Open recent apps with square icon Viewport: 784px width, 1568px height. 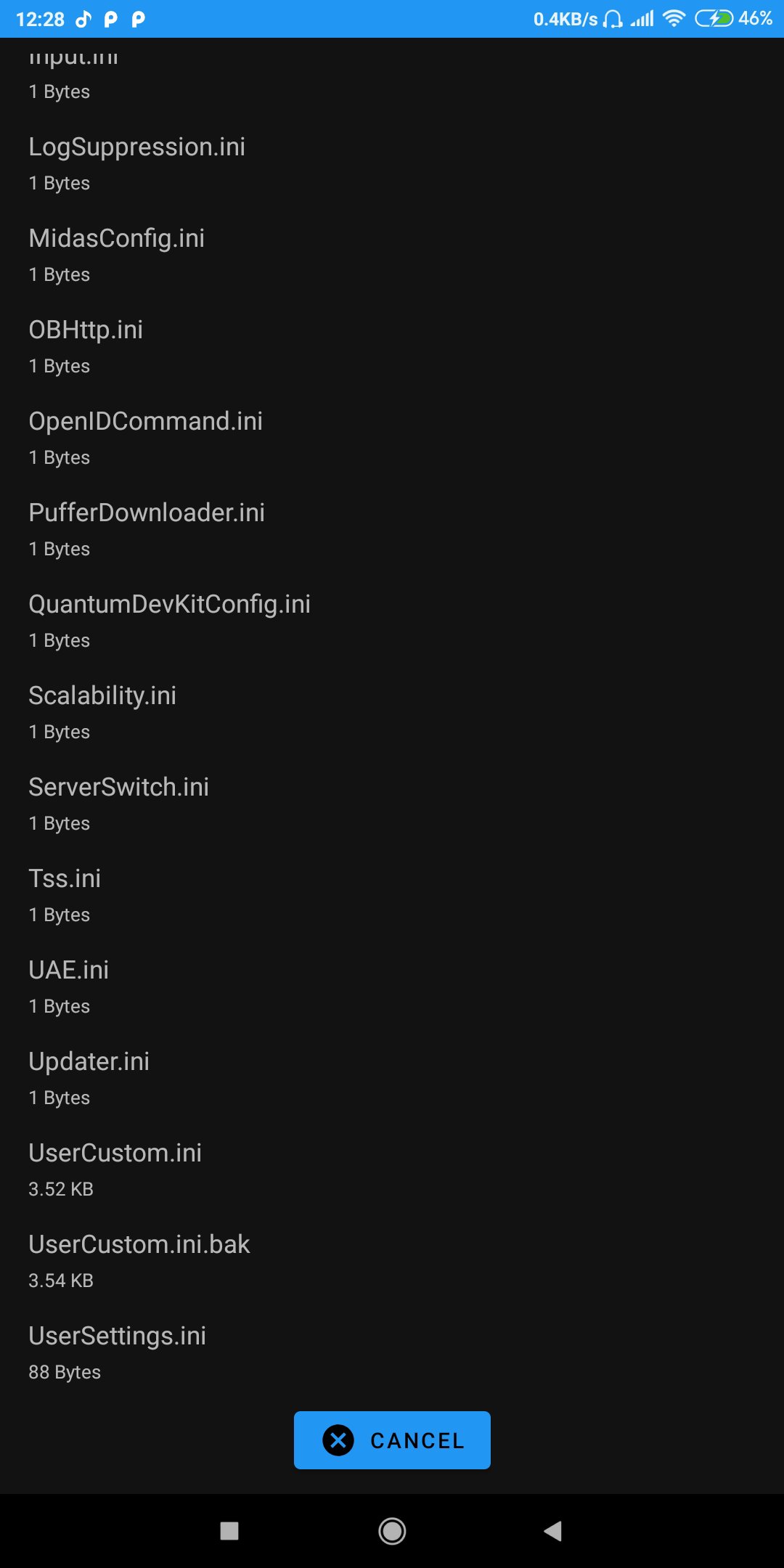tap(229, 1531)
